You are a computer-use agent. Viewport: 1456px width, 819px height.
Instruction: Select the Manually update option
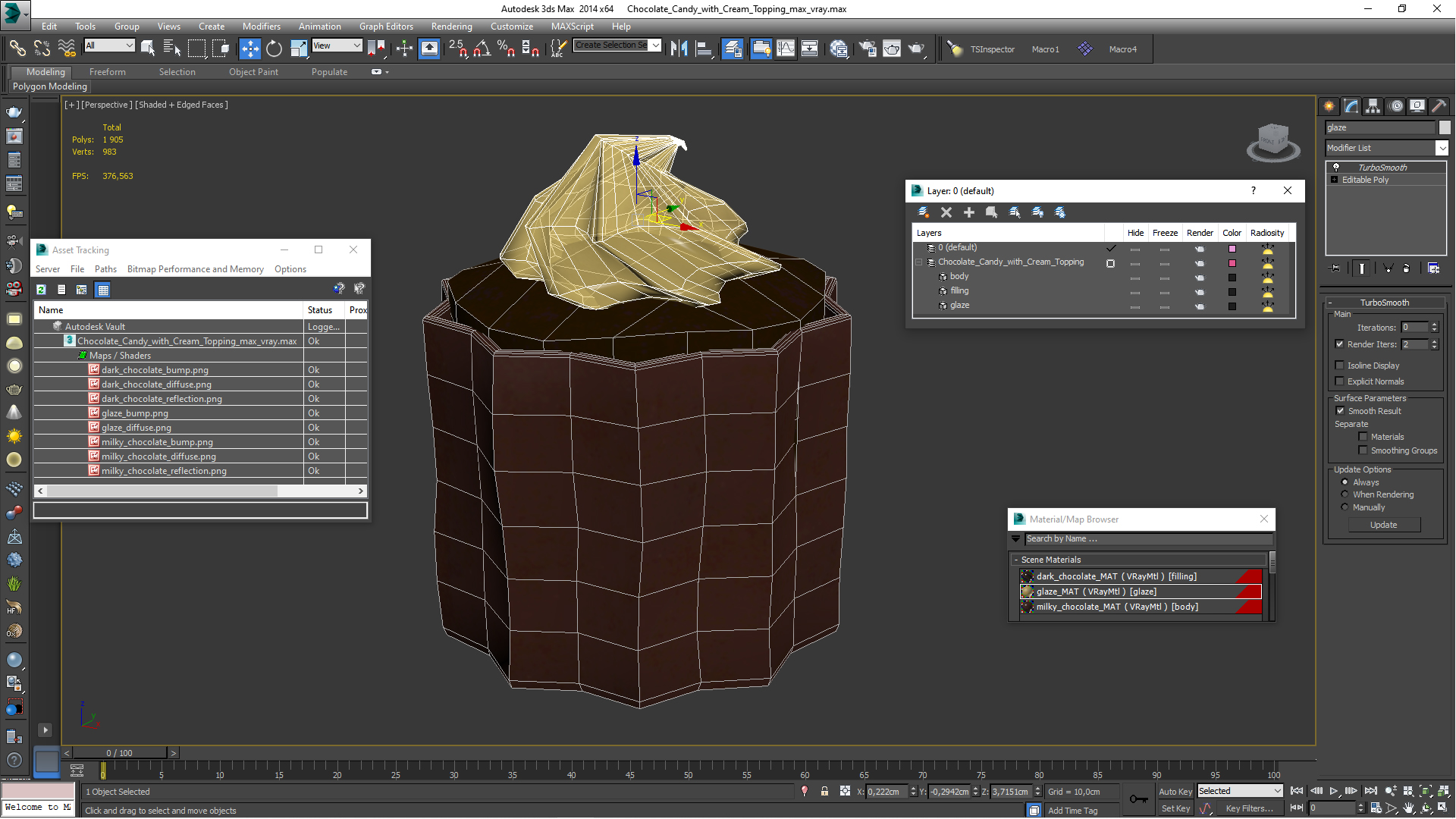1345,507
